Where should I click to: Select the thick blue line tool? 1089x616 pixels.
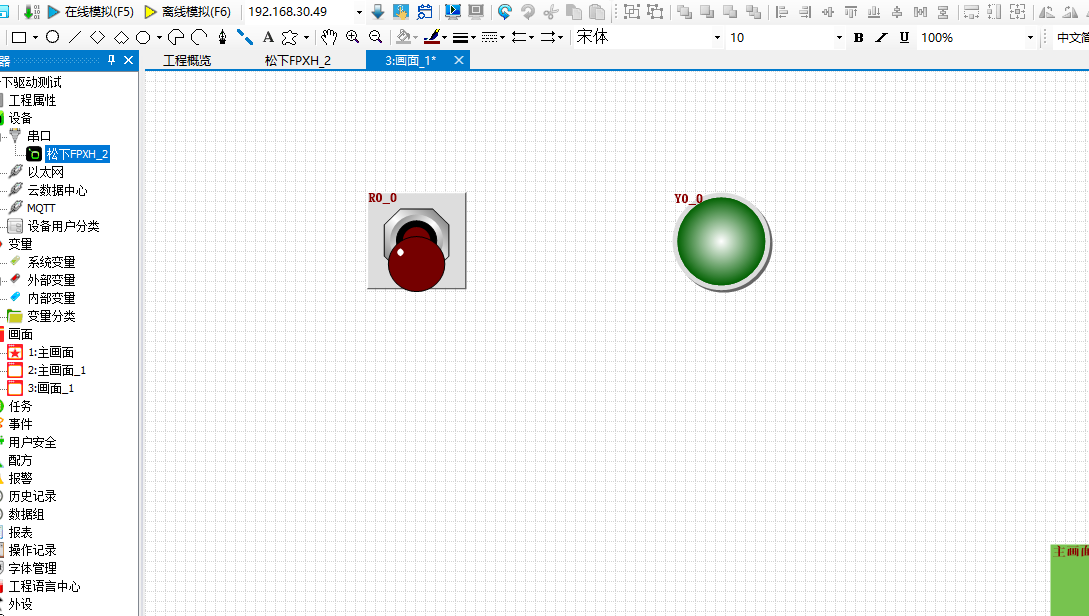pyautogui.click(x=244, y=38)
